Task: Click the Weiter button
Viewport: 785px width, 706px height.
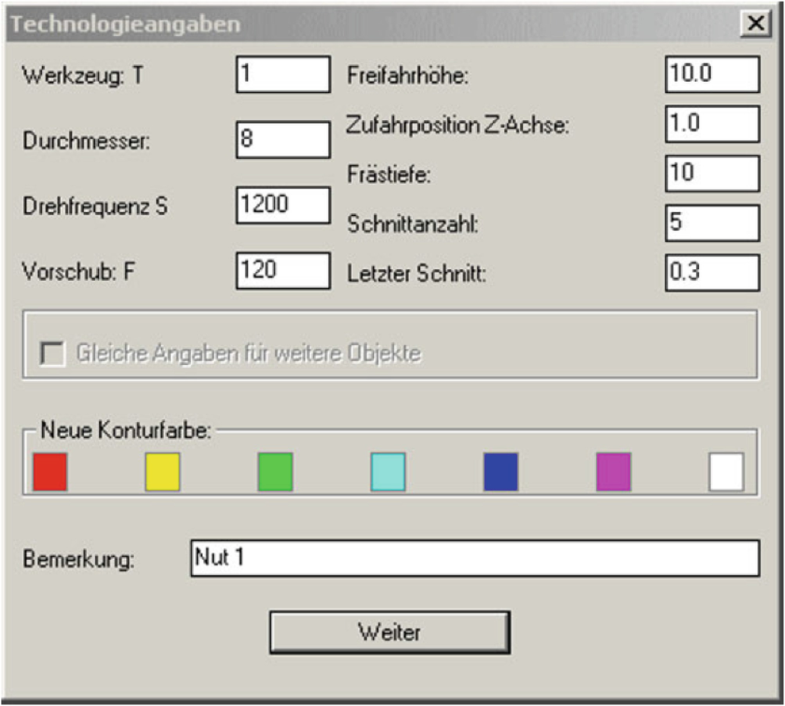Action: 390,632
